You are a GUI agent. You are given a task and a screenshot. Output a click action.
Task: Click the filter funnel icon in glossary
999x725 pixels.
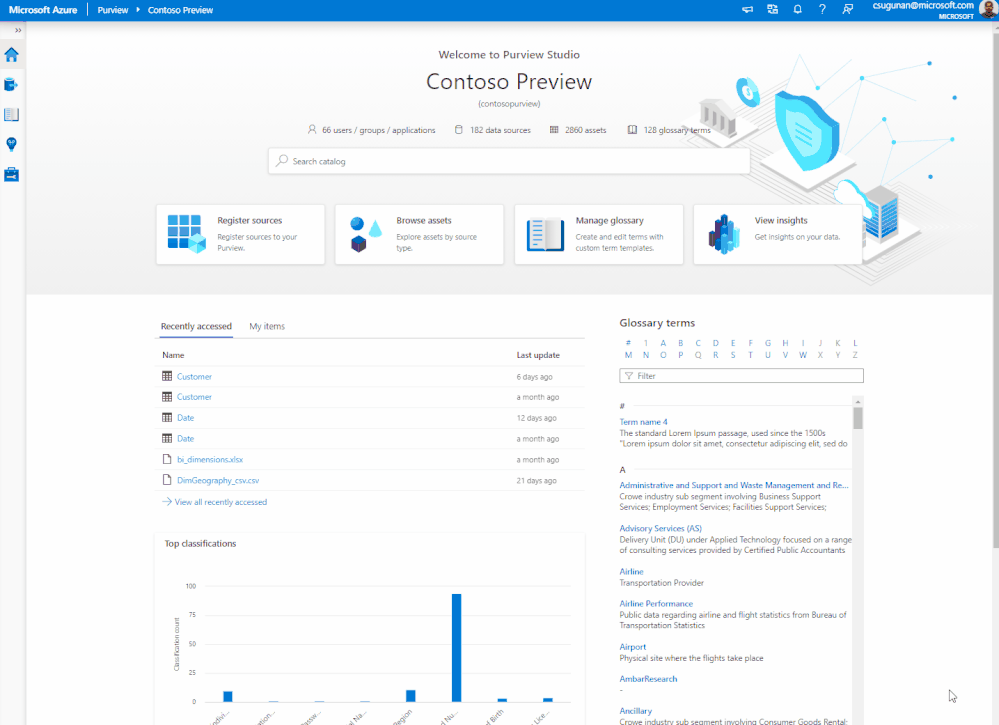point(629,376)
